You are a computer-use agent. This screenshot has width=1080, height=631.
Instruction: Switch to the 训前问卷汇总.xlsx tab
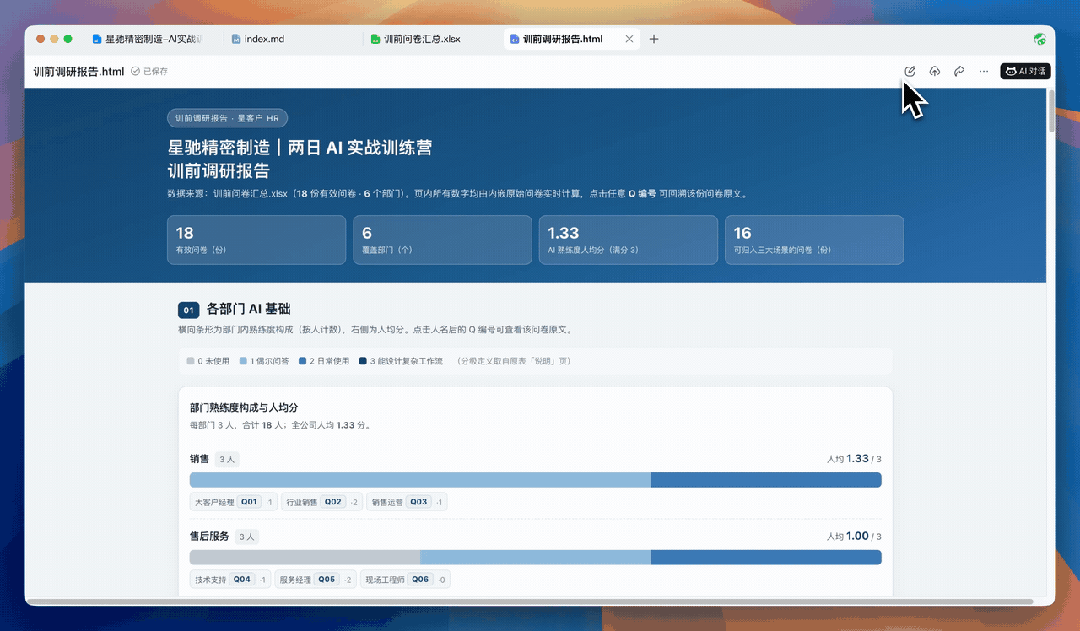415,39
